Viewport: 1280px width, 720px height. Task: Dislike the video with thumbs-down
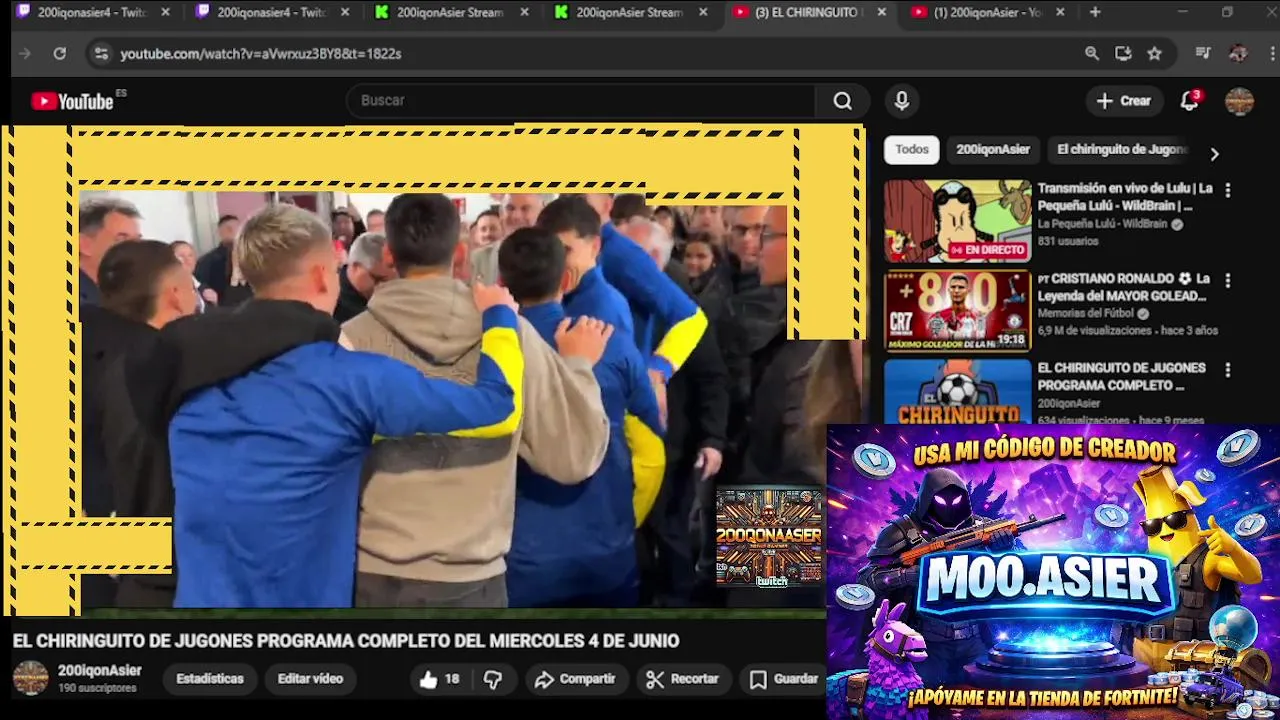492,679
